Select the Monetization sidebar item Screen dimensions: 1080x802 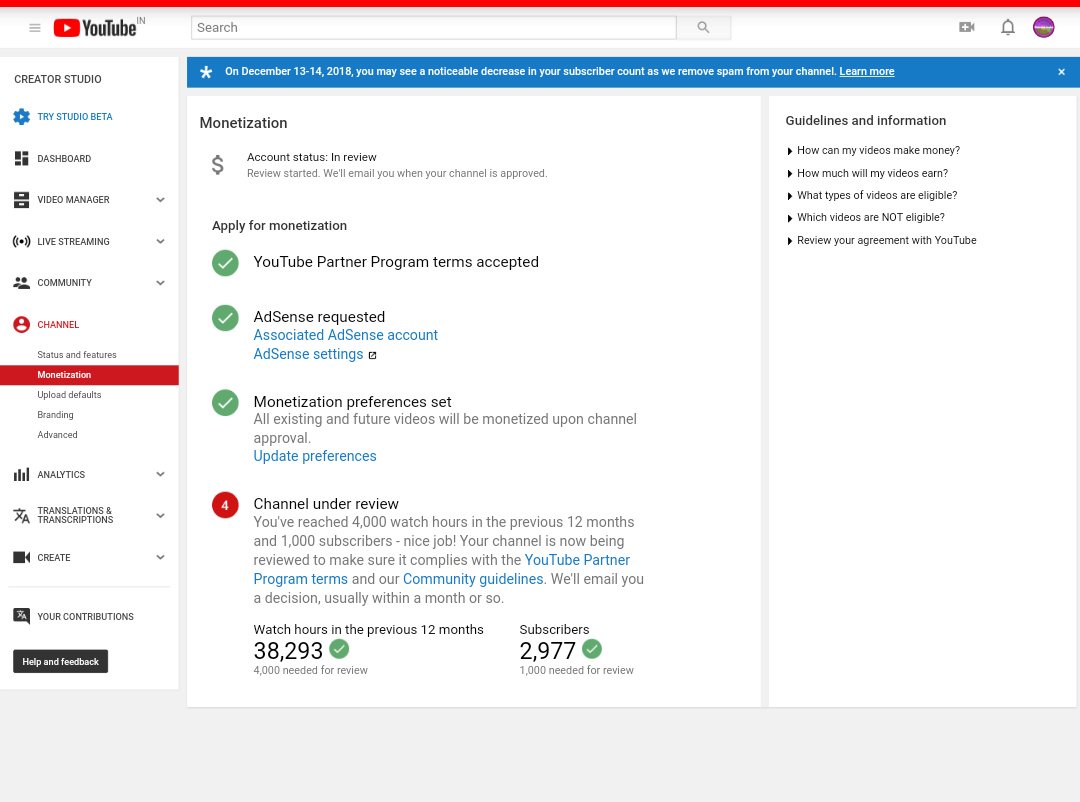(90, 375)
